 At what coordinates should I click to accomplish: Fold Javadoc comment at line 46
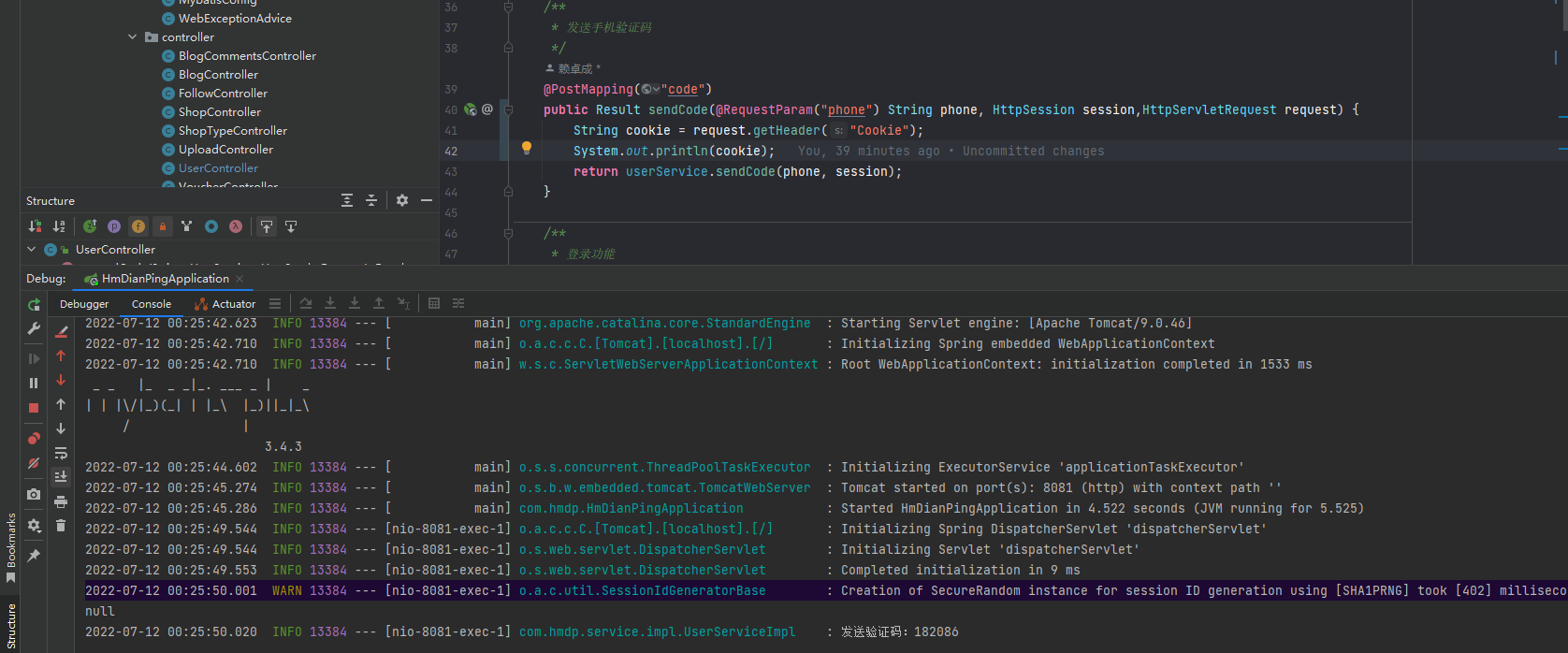click(508, 233)
